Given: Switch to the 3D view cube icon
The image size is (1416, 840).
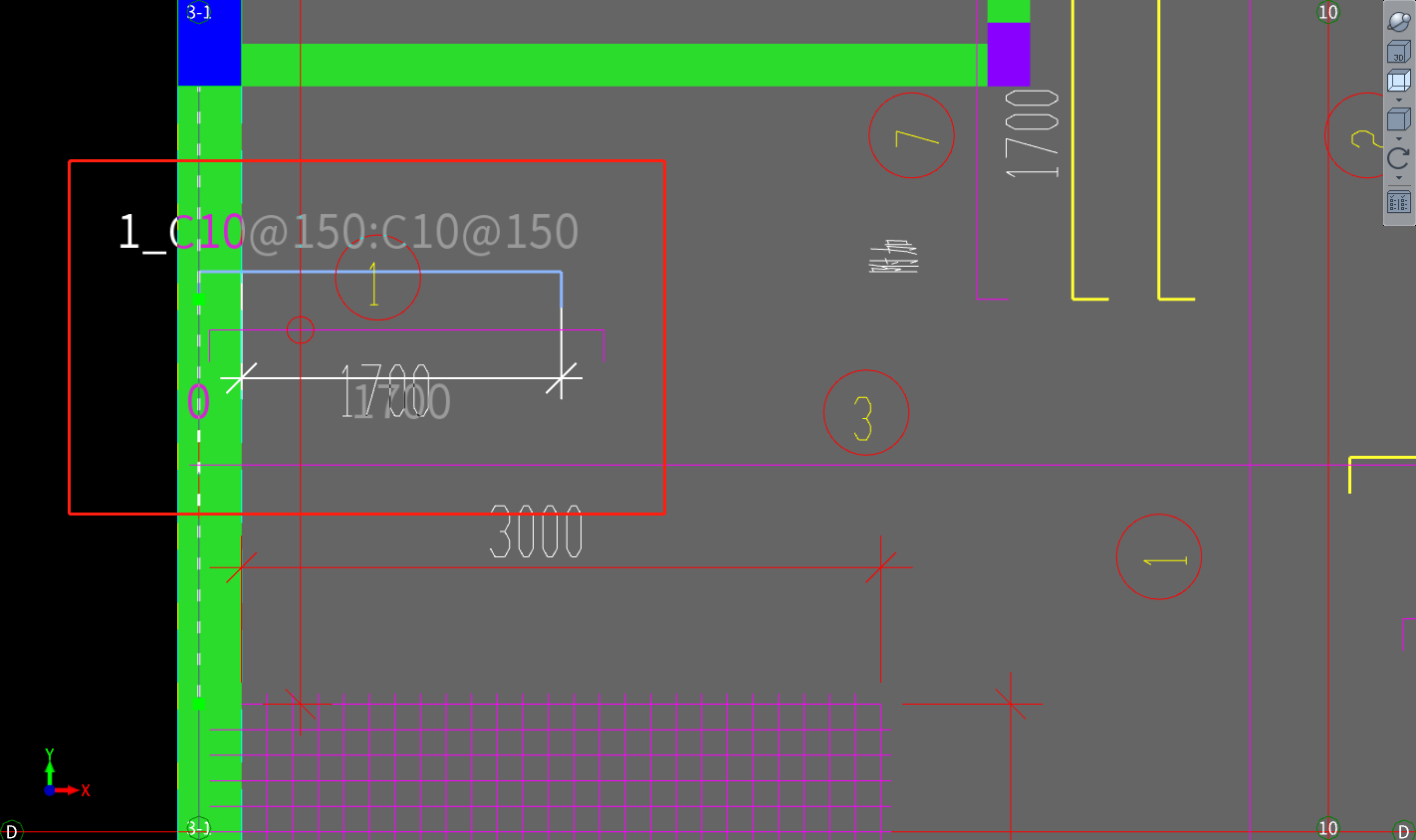Looking at the screenshot, I should tap(1398, 51).
